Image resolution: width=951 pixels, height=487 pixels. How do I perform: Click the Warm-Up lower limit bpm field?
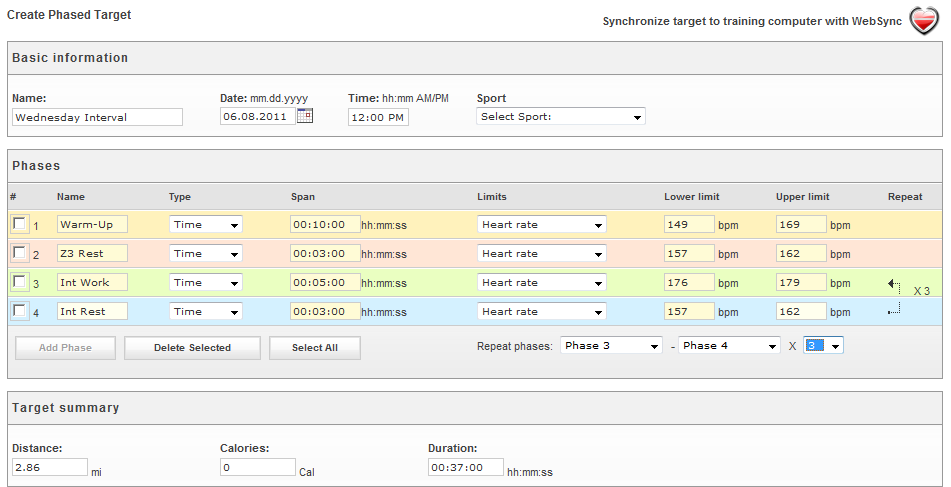689,225
